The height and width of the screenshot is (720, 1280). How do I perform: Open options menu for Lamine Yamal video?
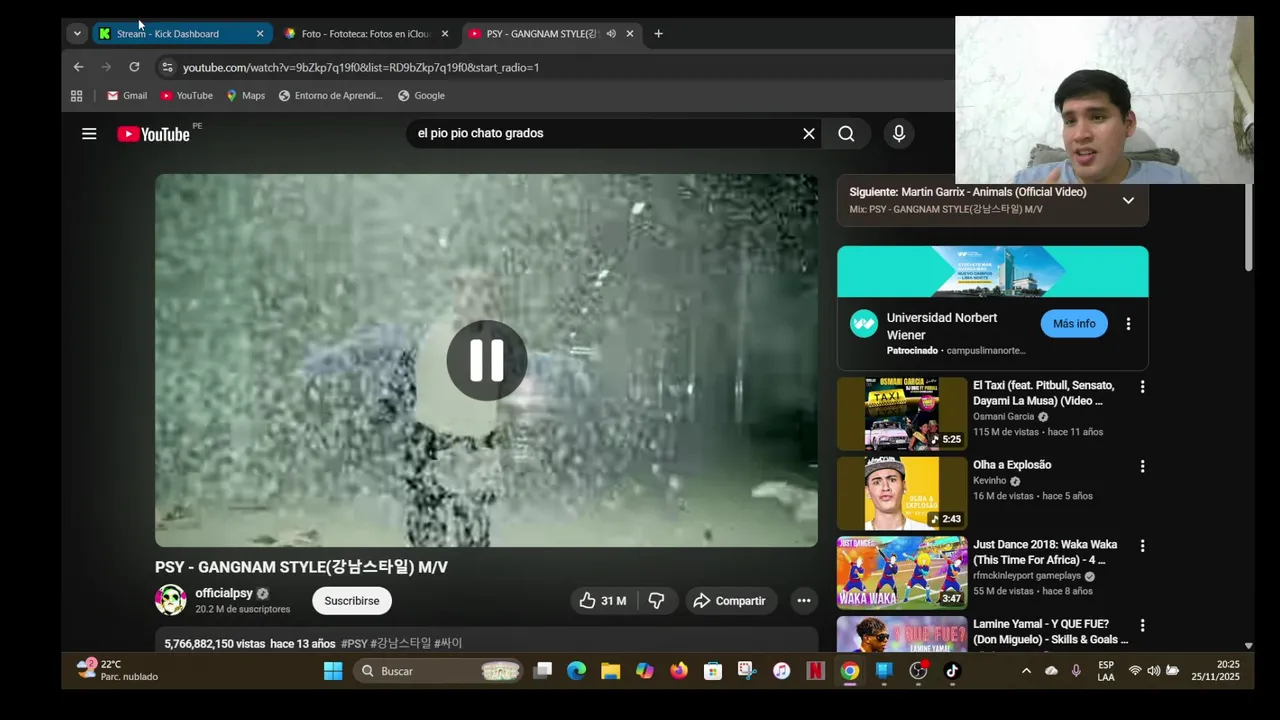point(1142,627)
